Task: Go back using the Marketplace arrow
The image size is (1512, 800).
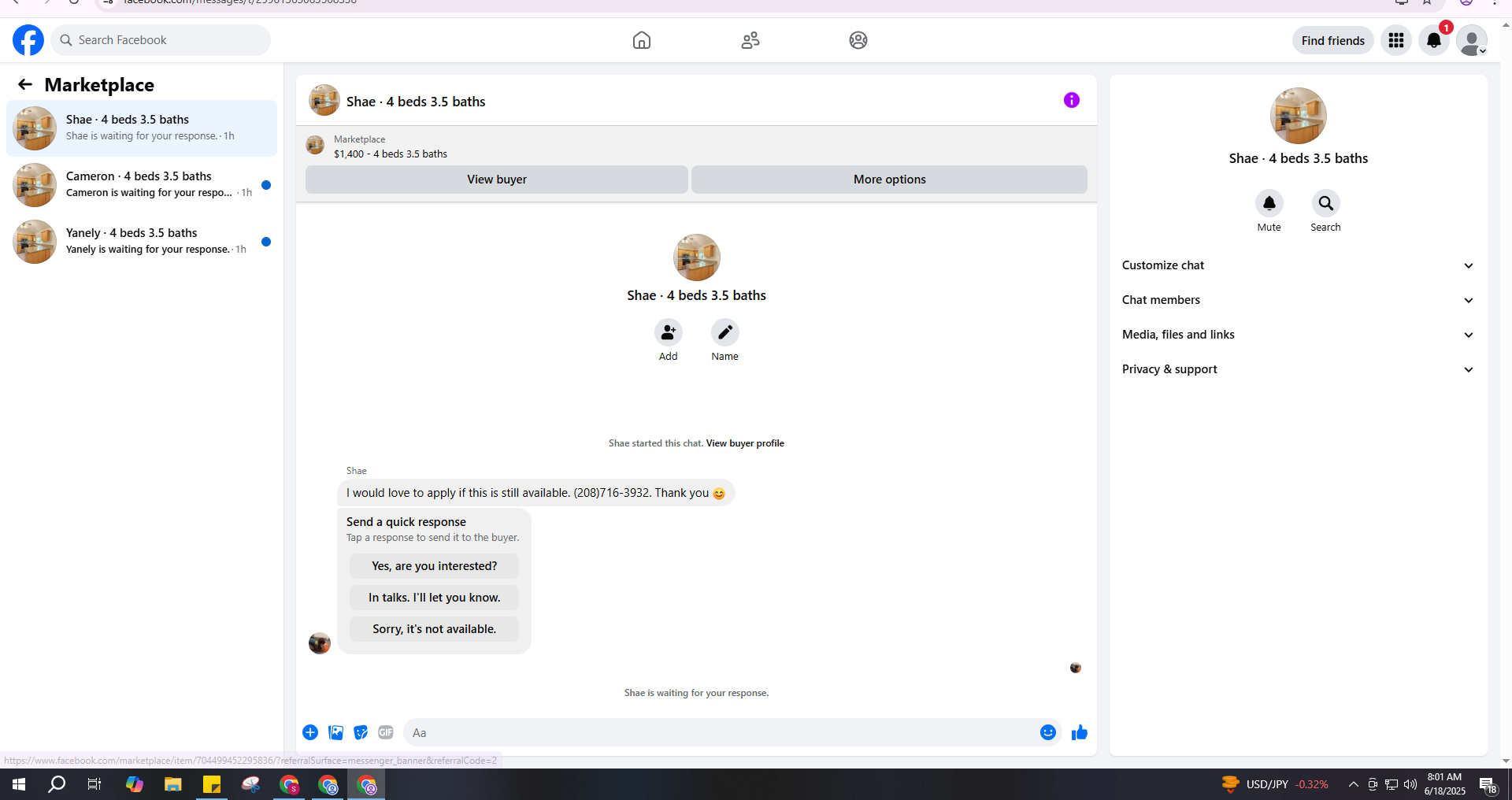Action: 25,84
